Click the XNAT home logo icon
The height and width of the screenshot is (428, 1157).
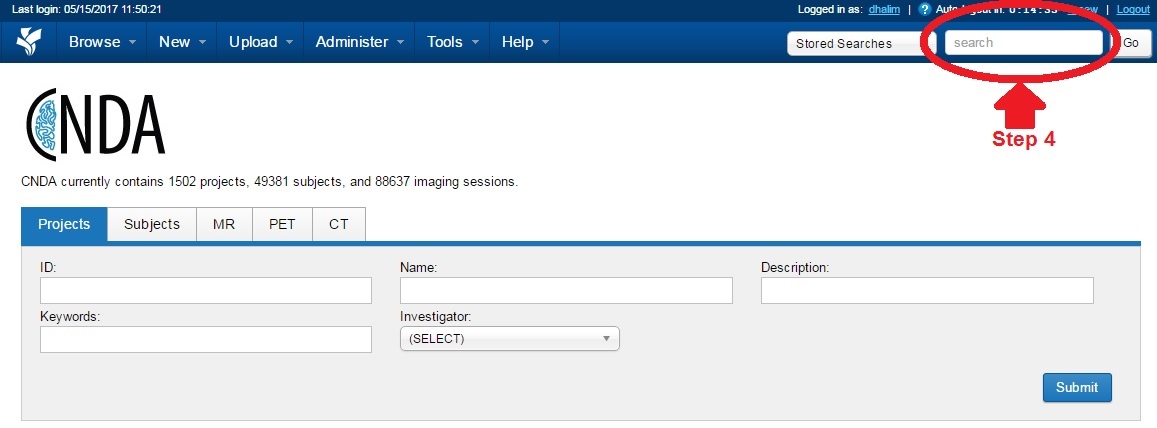(x=28, y=42)
